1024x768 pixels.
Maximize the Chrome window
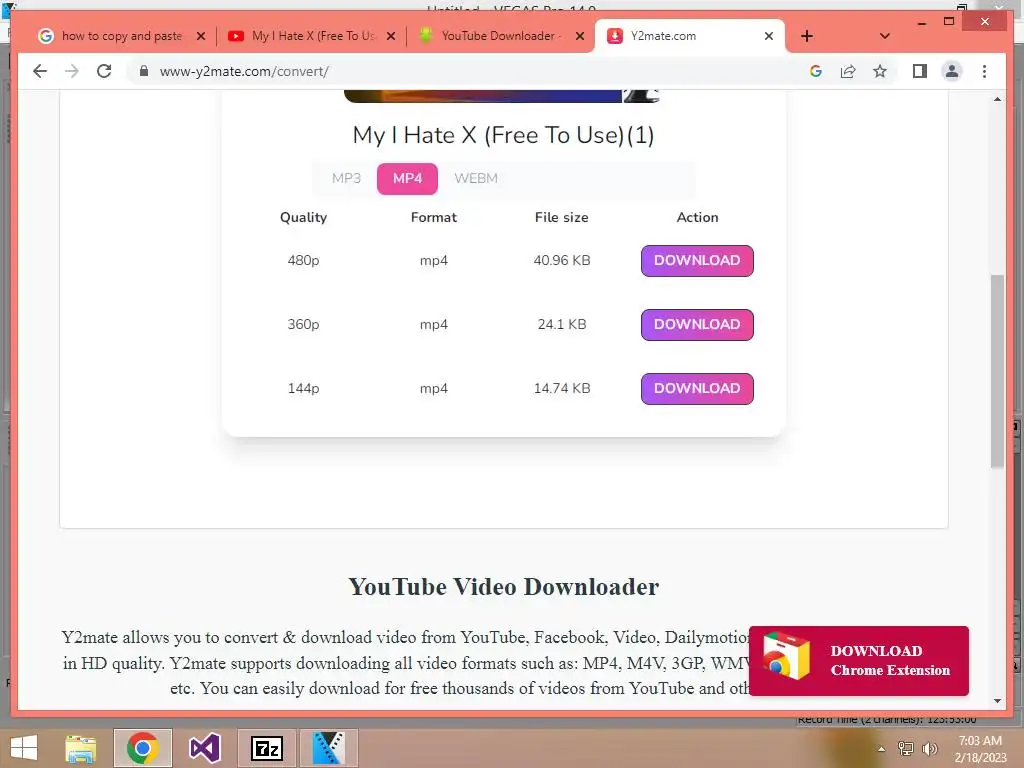[949, 22]
